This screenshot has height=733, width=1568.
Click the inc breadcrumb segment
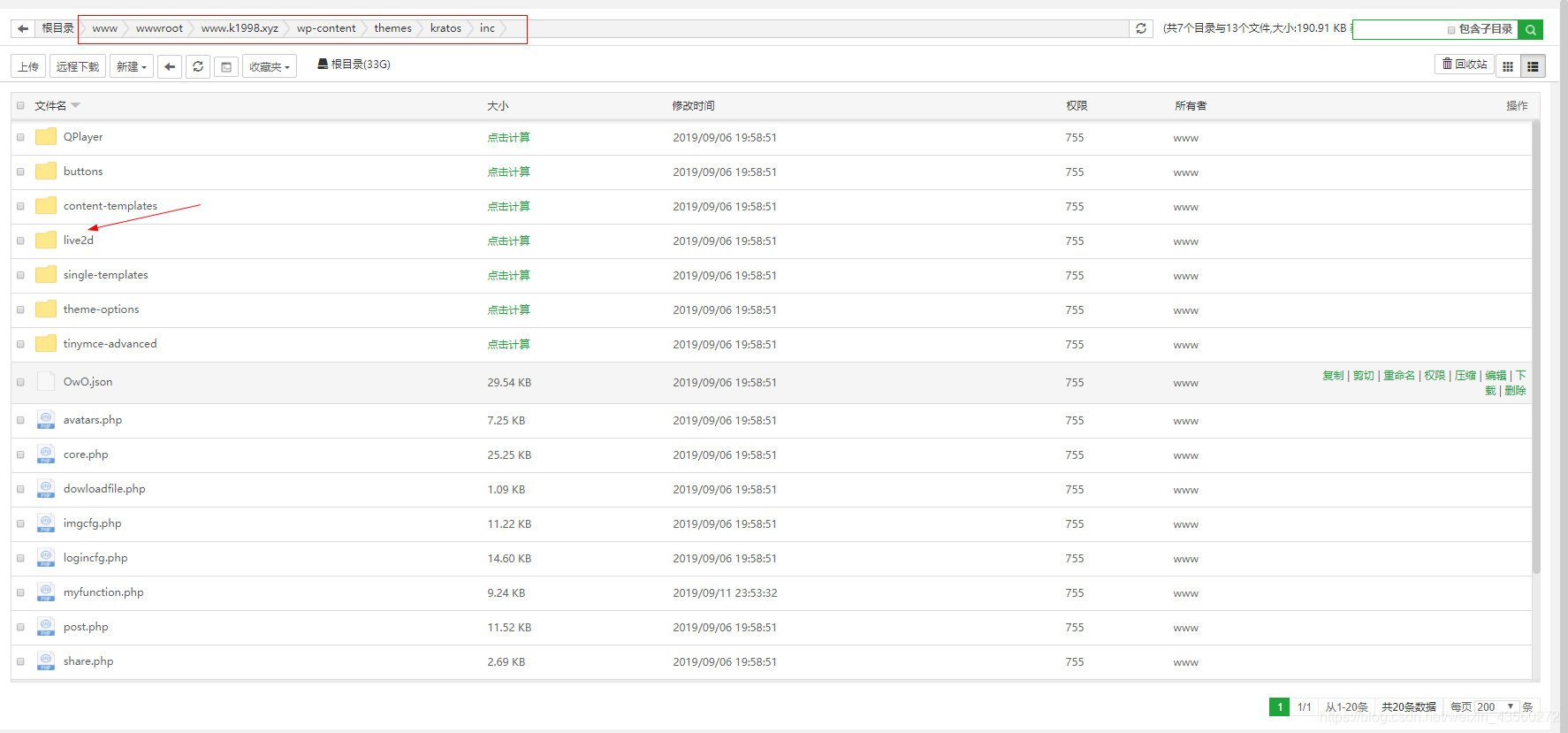[487, 28]
